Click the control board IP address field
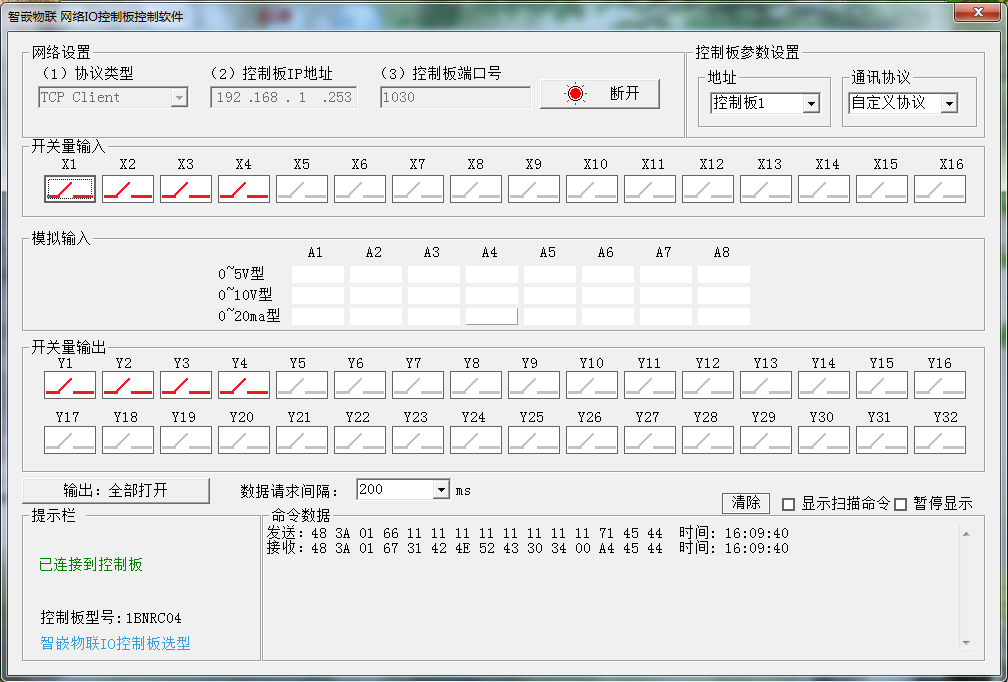Image resolution: width=1008 pixels, height=682 pixels. point(284,98)
